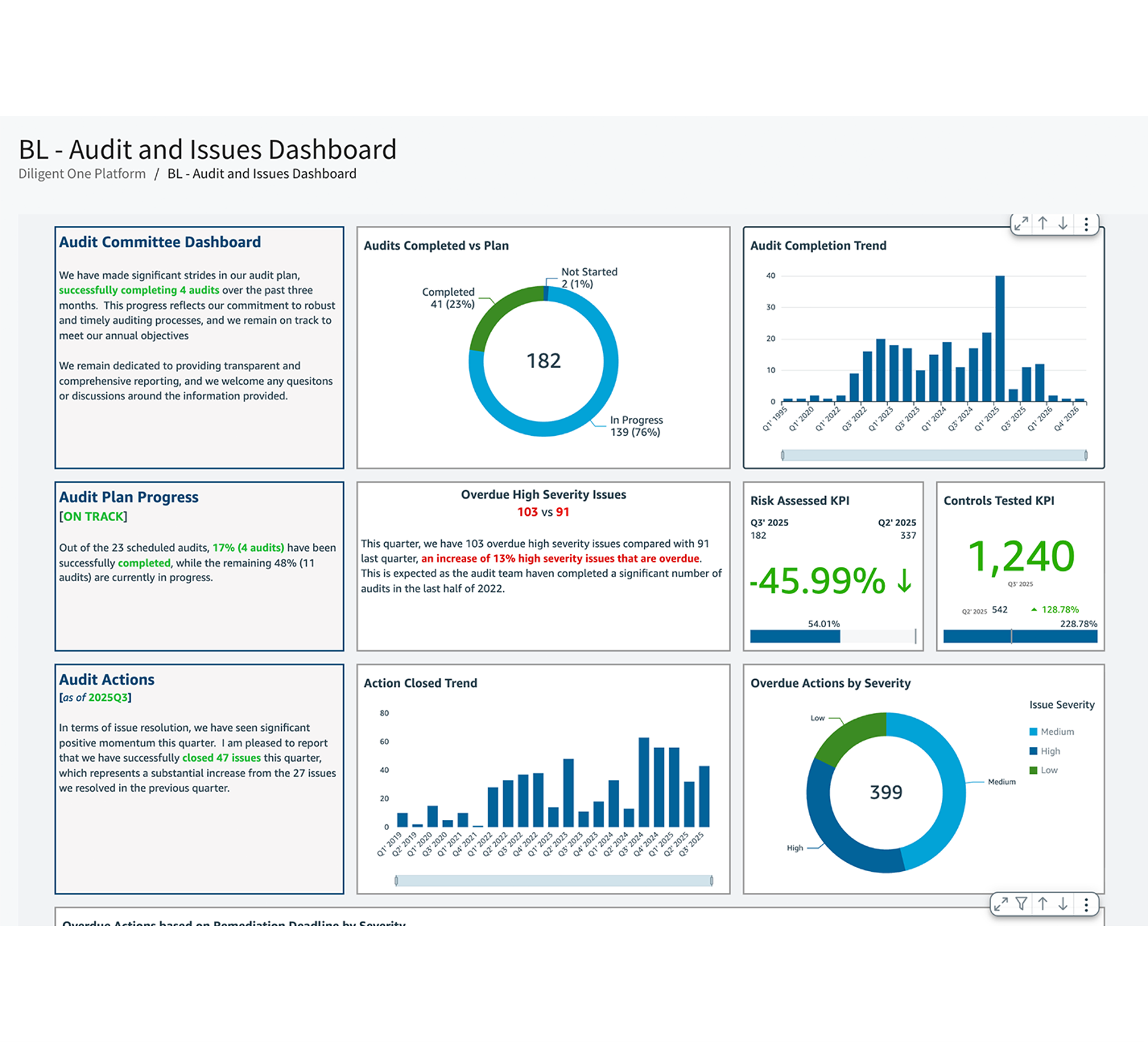This screenshot has height=1042, width=1148.
Task: Go to Diligent One Platform breadcrumb
Action: click(82, 173)
